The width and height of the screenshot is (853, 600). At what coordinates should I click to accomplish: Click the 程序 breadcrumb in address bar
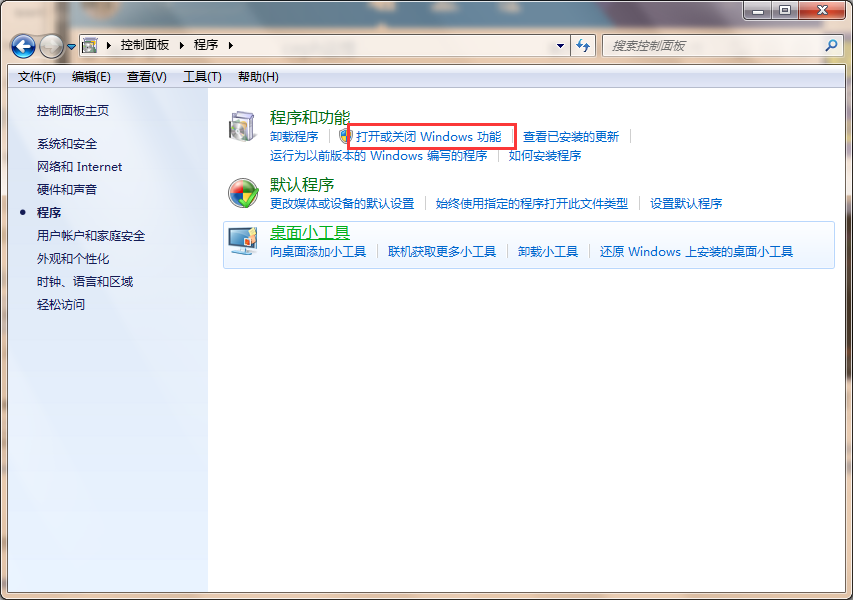(206, 45)
